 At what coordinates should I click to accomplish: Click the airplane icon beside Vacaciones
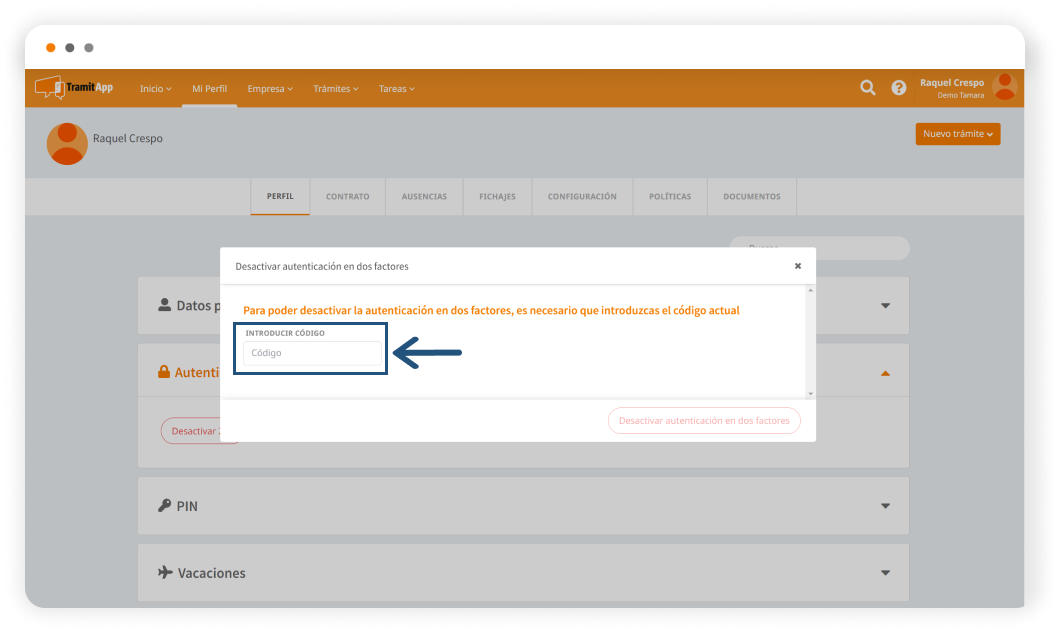click(x=165, y=573)
